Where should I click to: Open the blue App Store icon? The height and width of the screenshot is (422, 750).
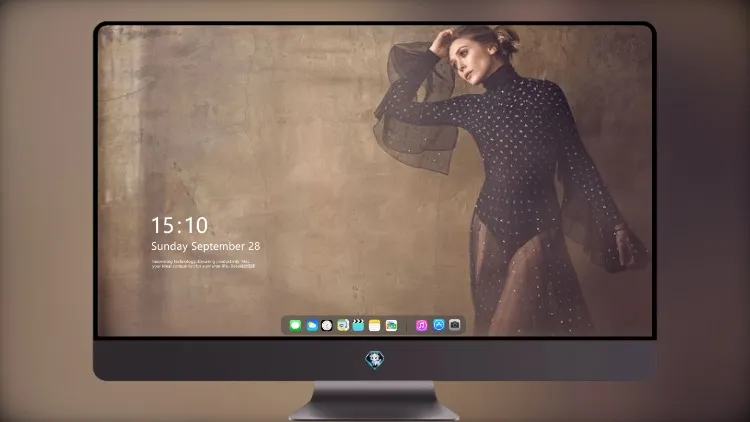(439, 325)
